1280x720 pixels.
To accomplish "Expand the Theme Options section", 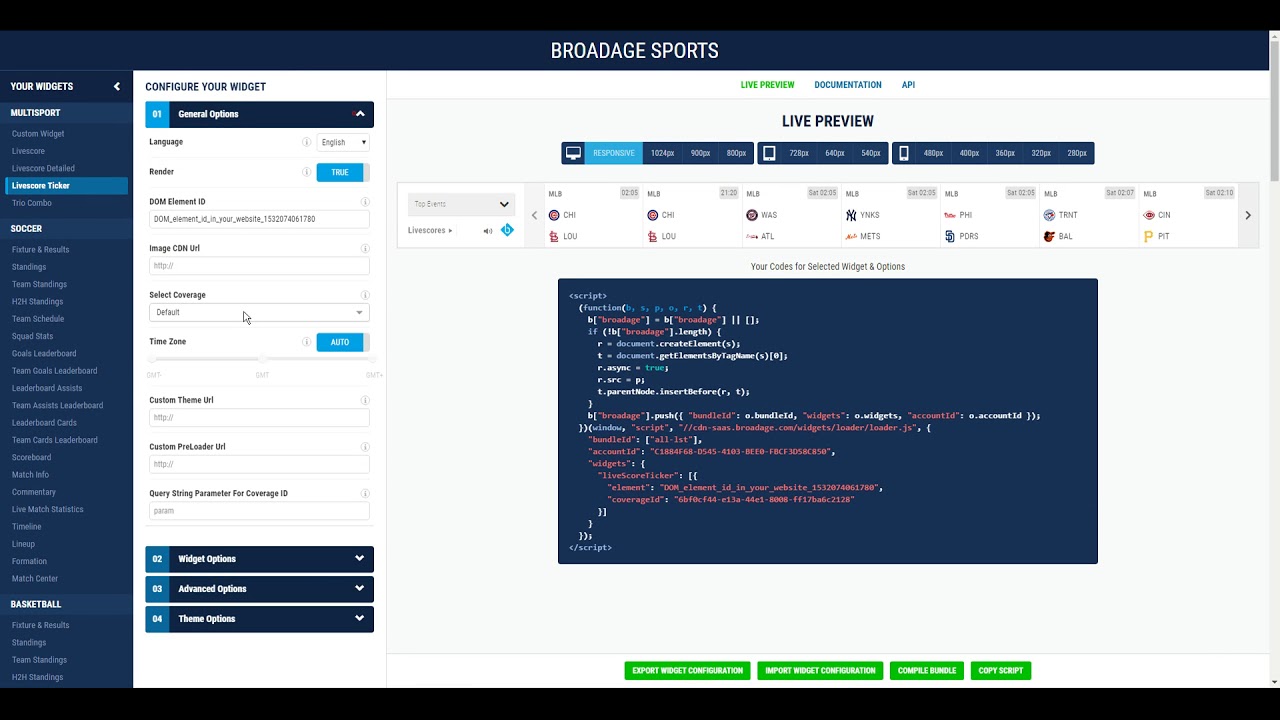I will coord(260,619).
